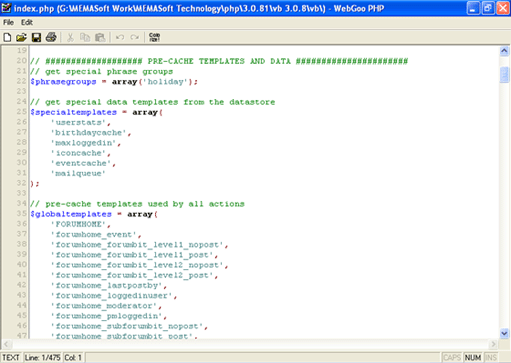This screenshot has width=511, height=363.
Task: Click the horizontal scrollbar right arrow
Action: click(493, 344)
